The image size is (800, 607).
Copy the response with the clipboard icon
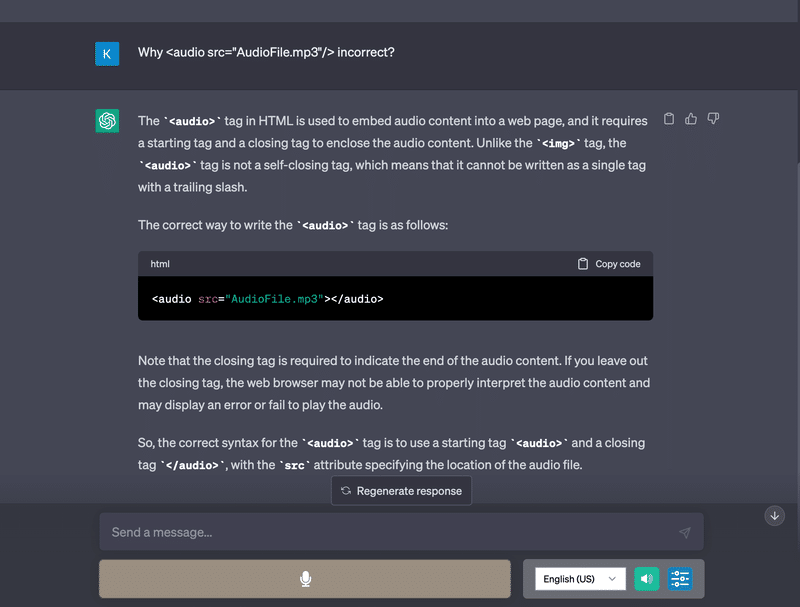click(x=669, y=119)
